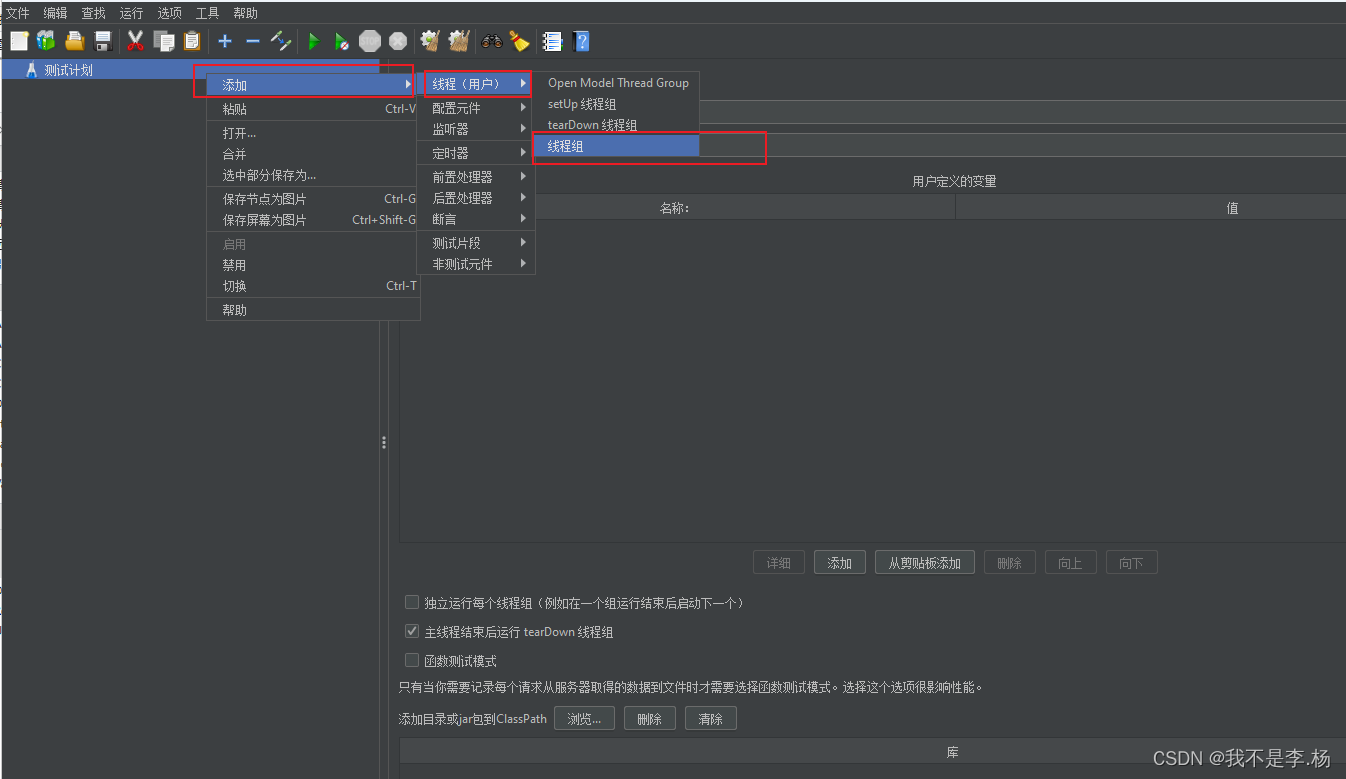
Task: Click 删除 button next to 浏览...
Action: (x=650, y=719)
